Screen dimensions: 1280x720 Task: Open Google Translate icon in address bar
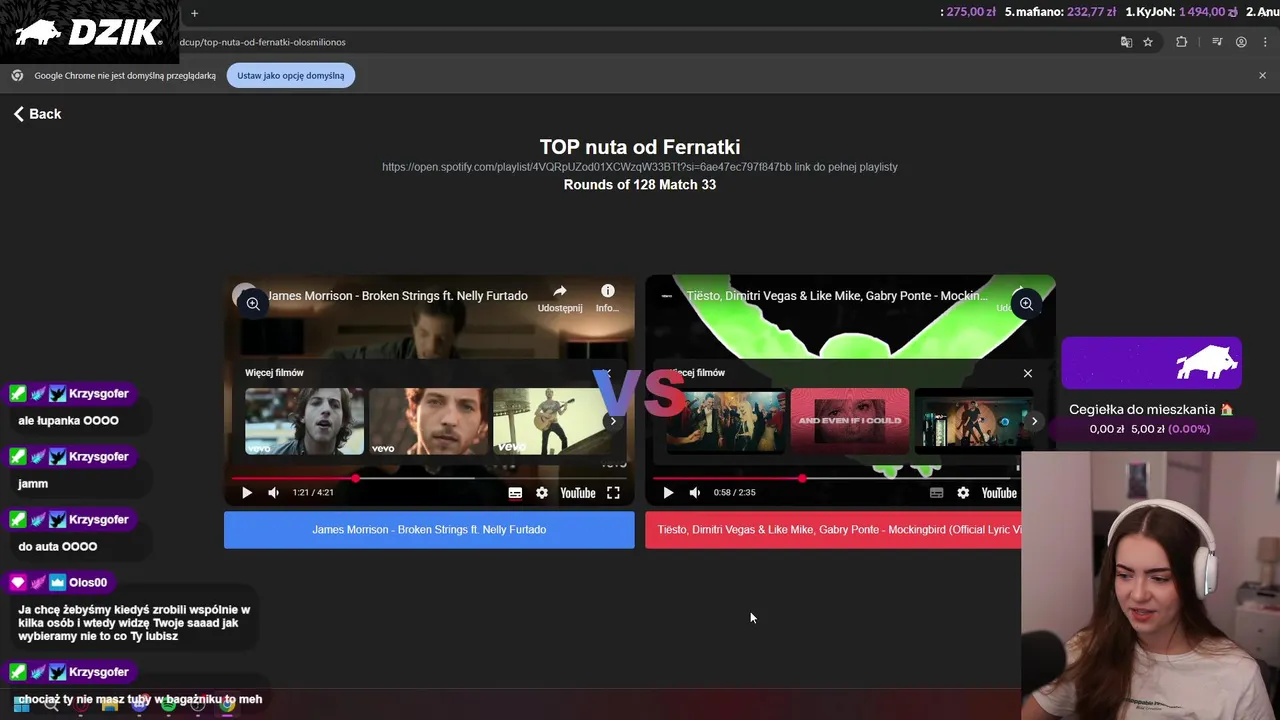pyautogui.click(x=1126, y=42)
